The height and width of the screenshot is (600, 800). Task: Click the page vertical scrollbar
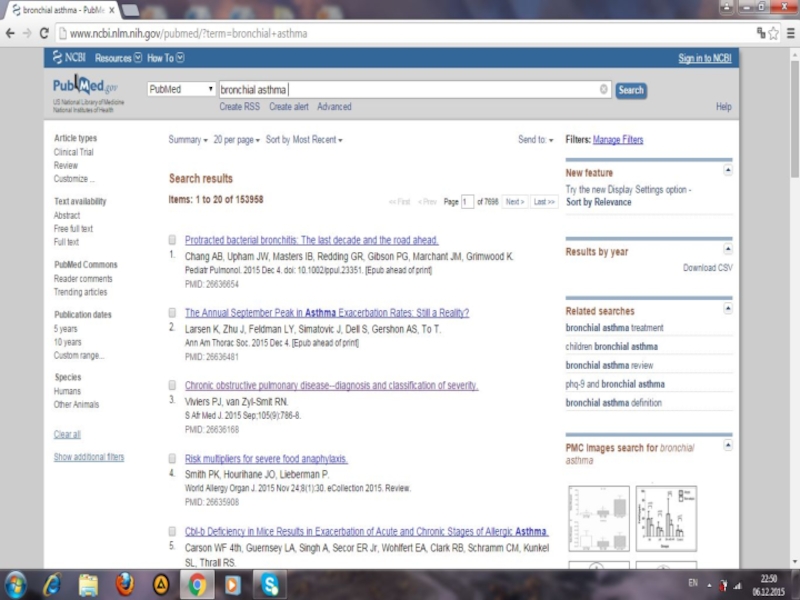coord(794,118)
